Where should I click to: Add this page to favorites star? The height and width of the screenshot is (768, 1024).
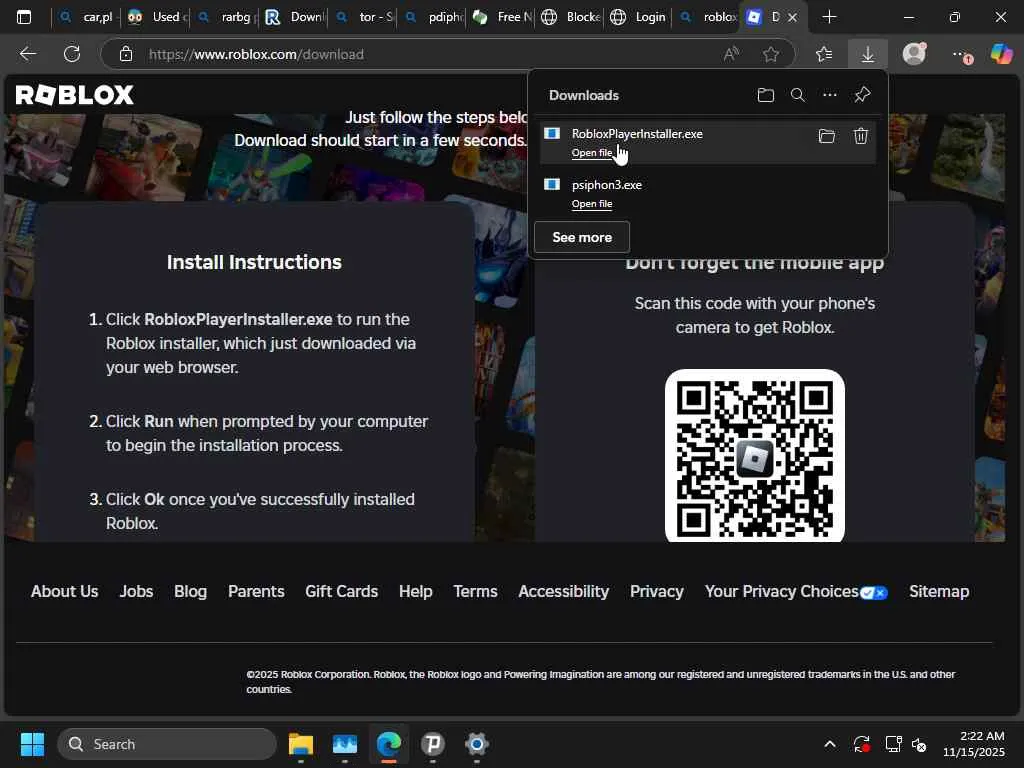coord(771,54)
